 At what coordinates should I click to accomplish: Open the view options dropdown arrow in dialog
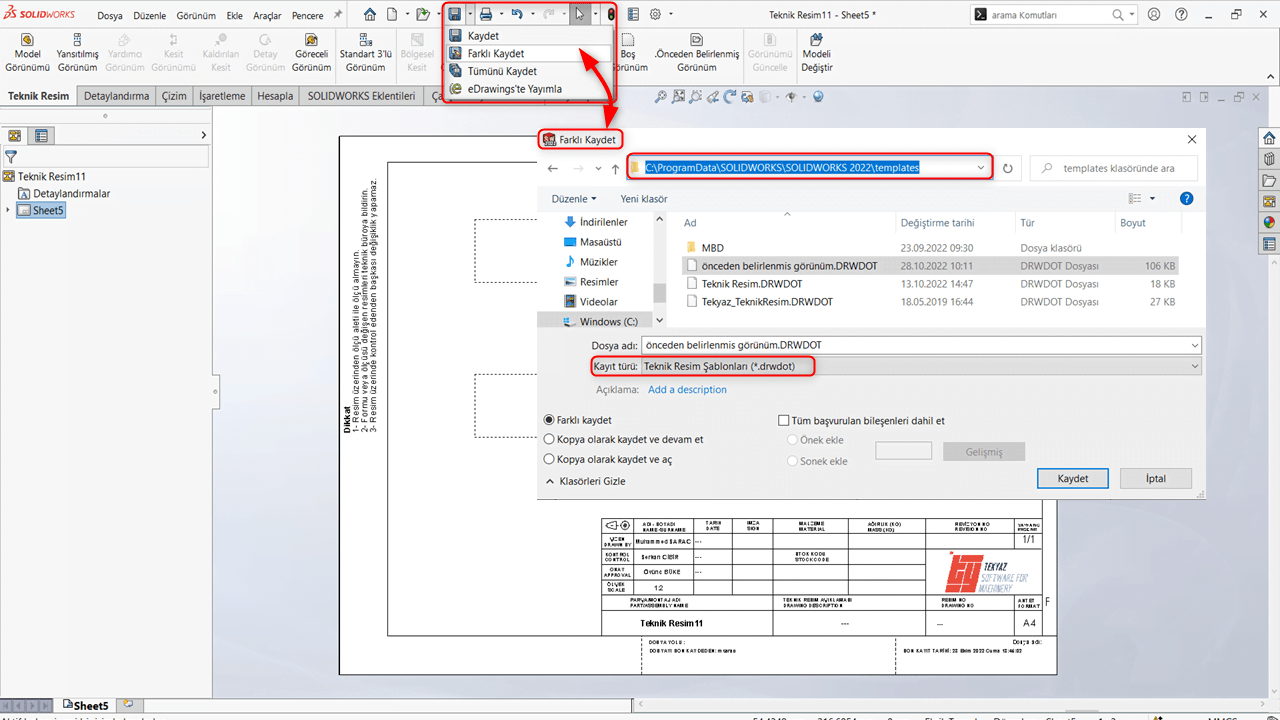1152,199
